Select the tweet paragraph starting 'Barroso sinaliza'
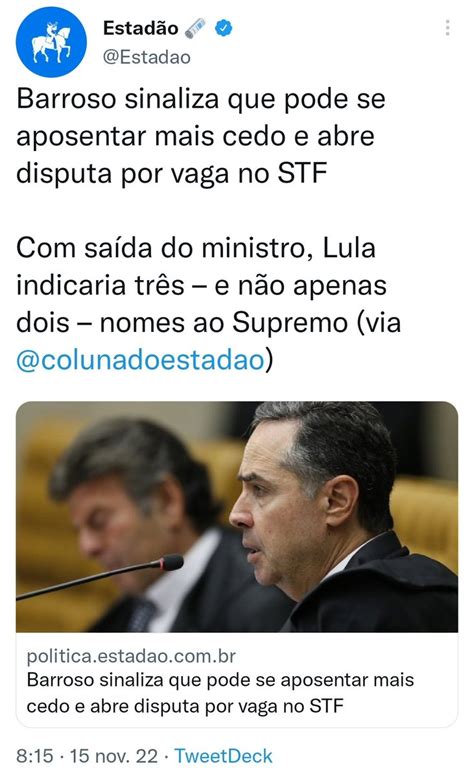Image resolution: width=474 pixels, height=778 pixels. (201, 136)
